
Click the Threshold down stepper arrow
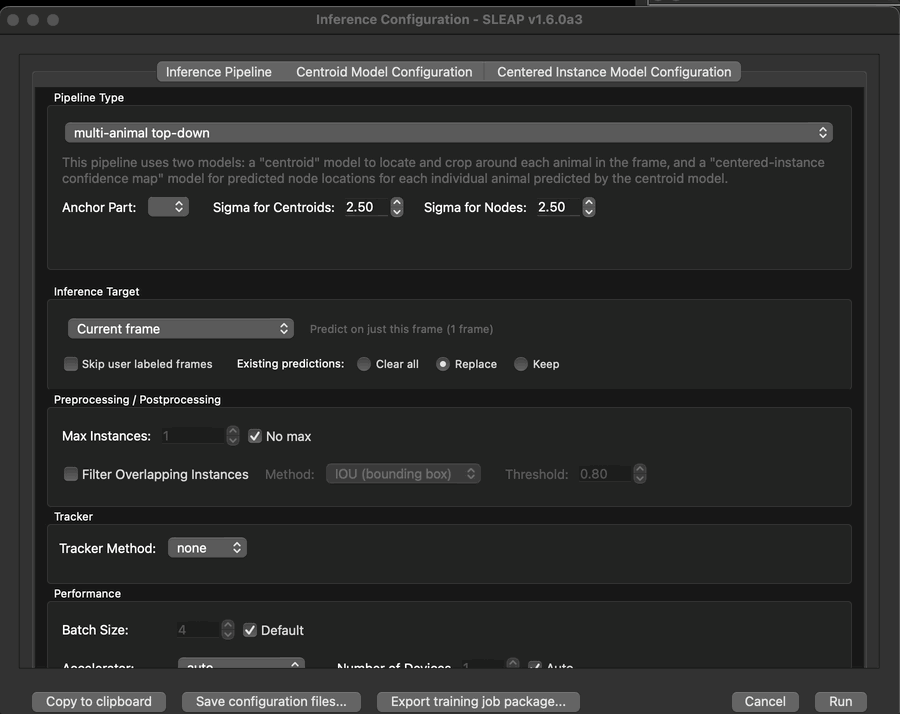click(639, 479)
